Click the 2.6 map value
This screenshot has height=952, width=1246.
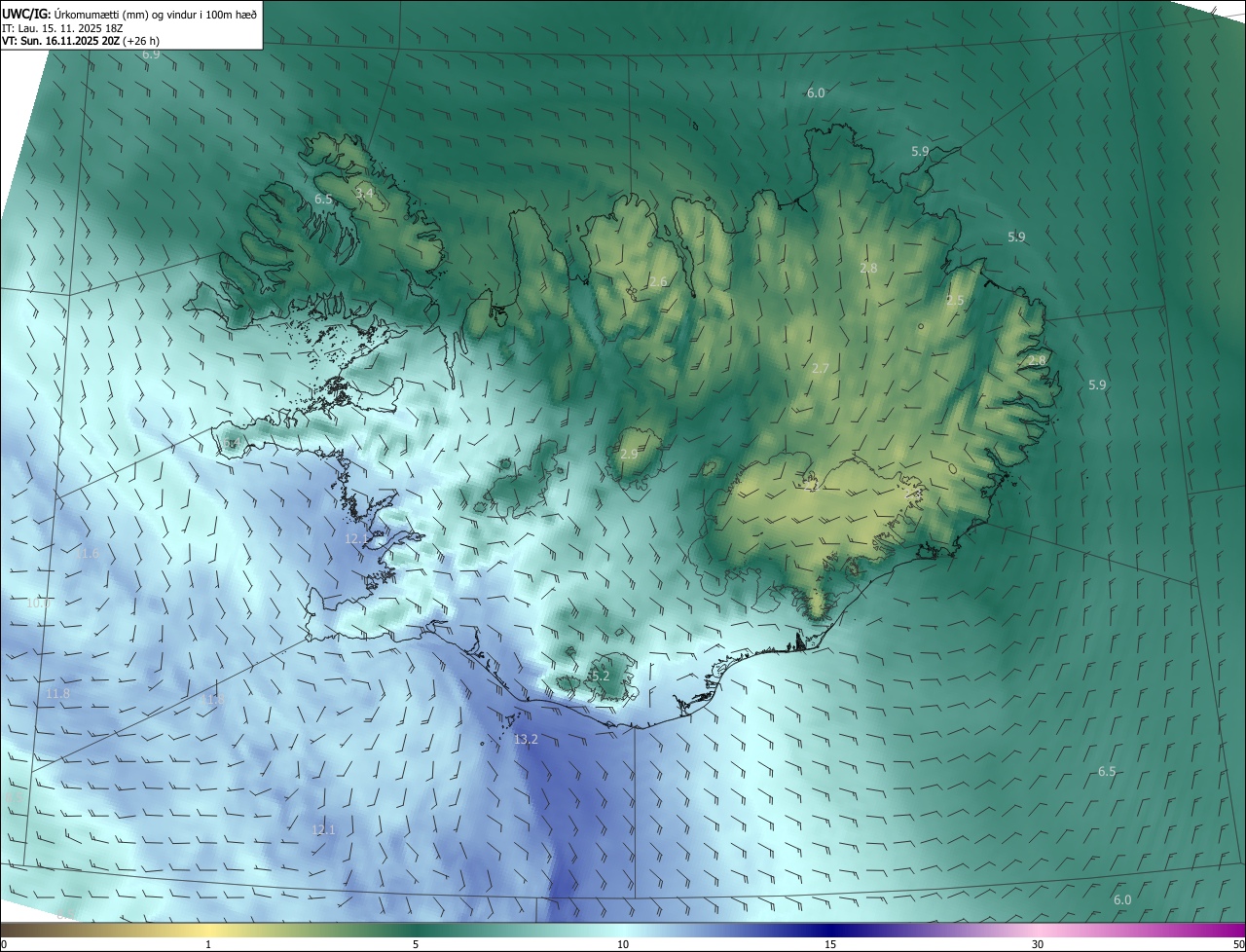click(658, 282)
